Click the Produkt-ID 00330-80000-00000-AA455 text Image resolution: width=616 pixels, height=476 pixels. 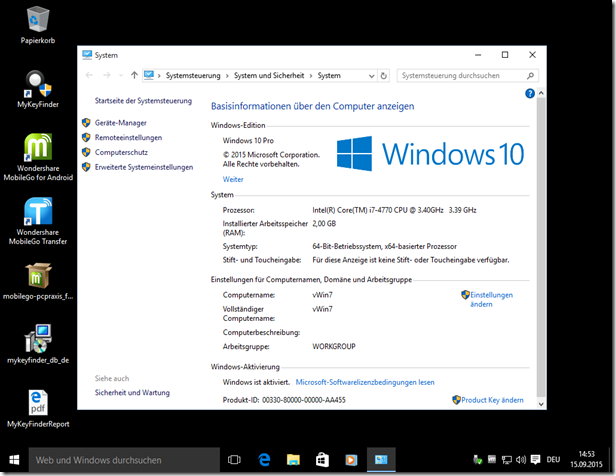click(284, 400)
